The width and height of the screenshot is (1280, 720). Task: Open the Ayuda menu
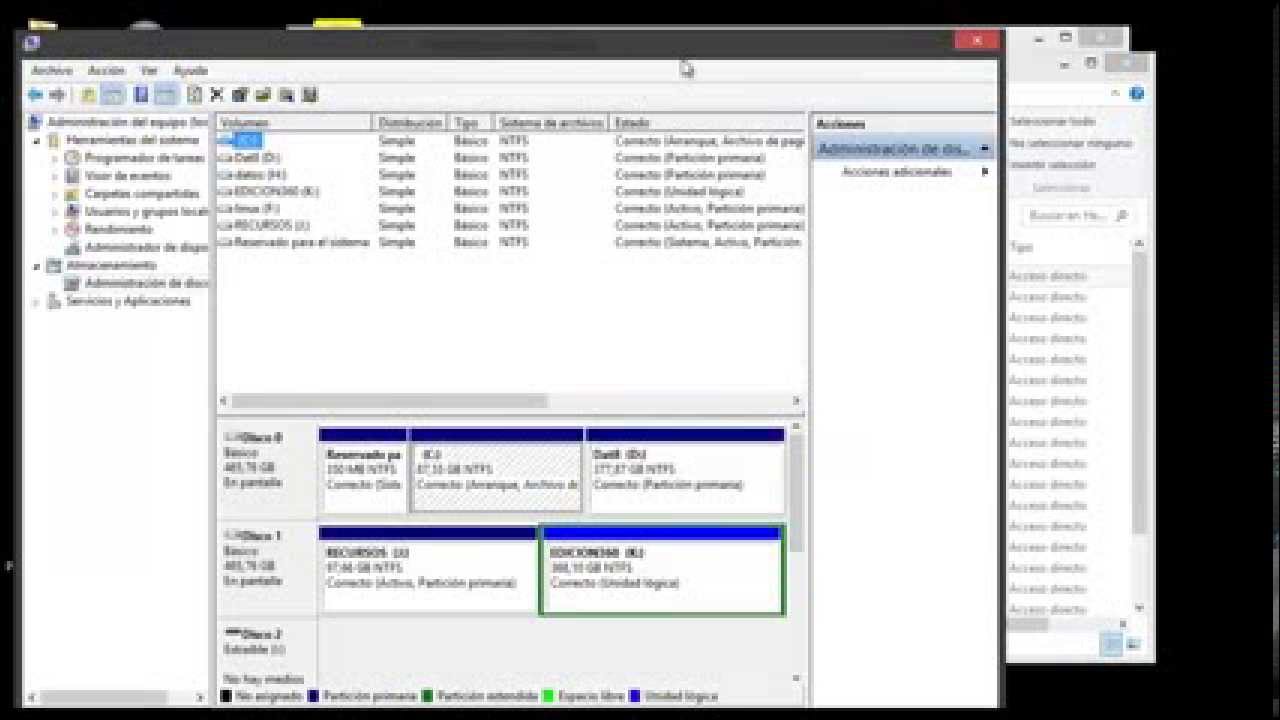tap(190, 71)
